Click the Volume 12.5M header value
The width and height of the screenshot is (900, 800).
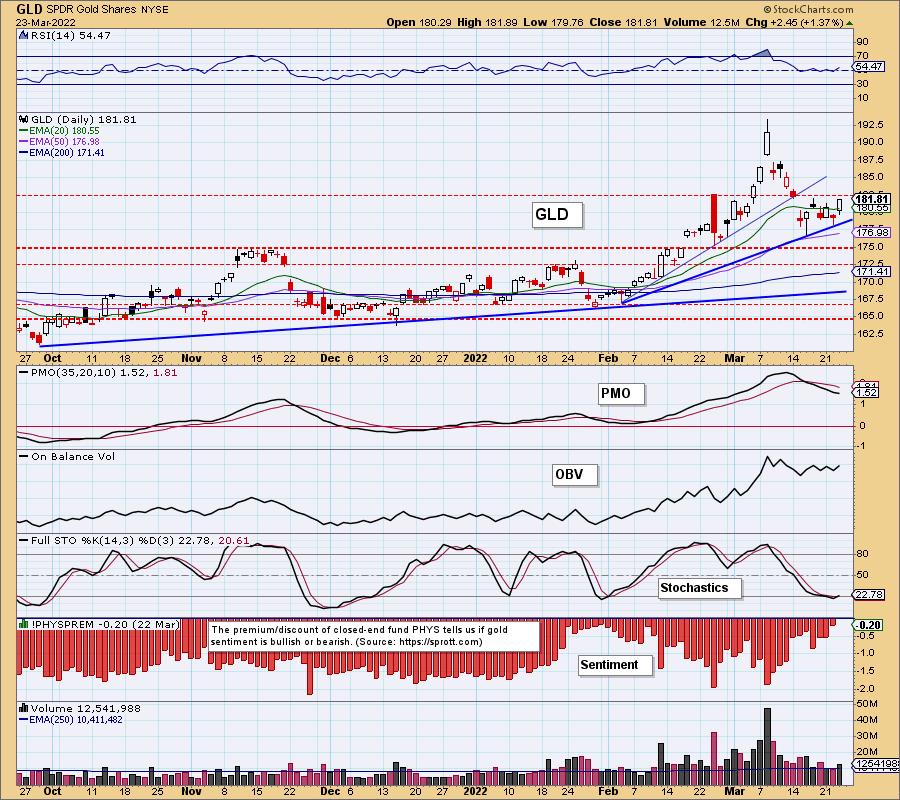pyautogui.click(x=701, y=22)
